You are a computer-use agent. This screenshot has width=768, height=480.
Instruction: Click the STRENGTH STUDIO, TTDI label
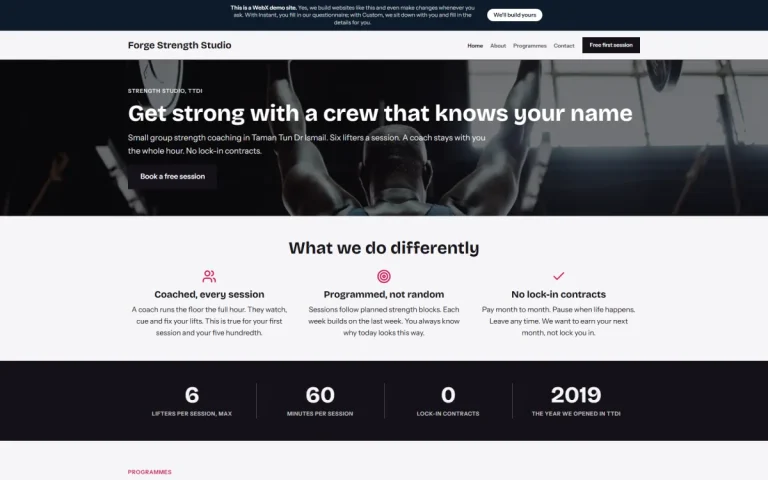coord(165,91)
